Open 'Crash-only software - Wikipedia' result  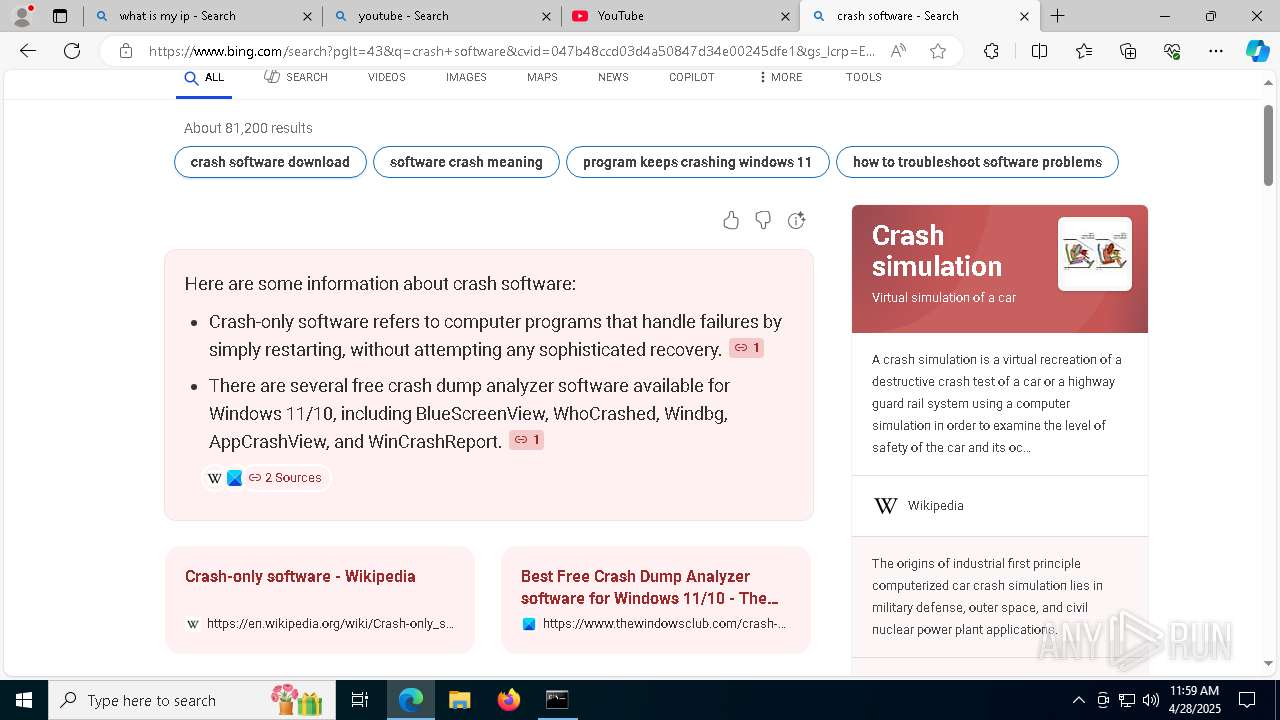pyautogui.click(x=300, y=576)
